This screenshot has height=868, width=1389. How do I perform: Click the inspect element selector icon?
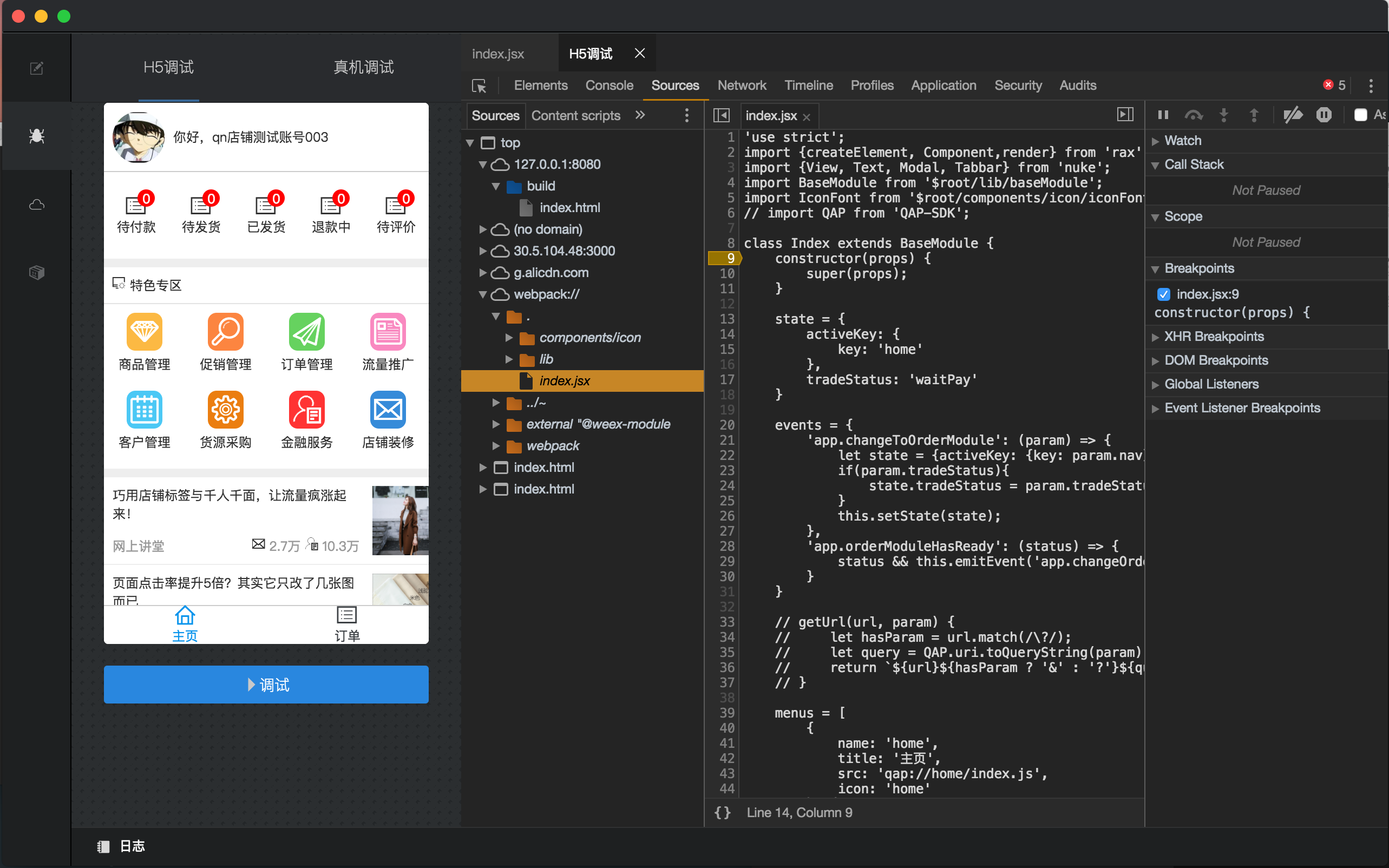point(479,86)
